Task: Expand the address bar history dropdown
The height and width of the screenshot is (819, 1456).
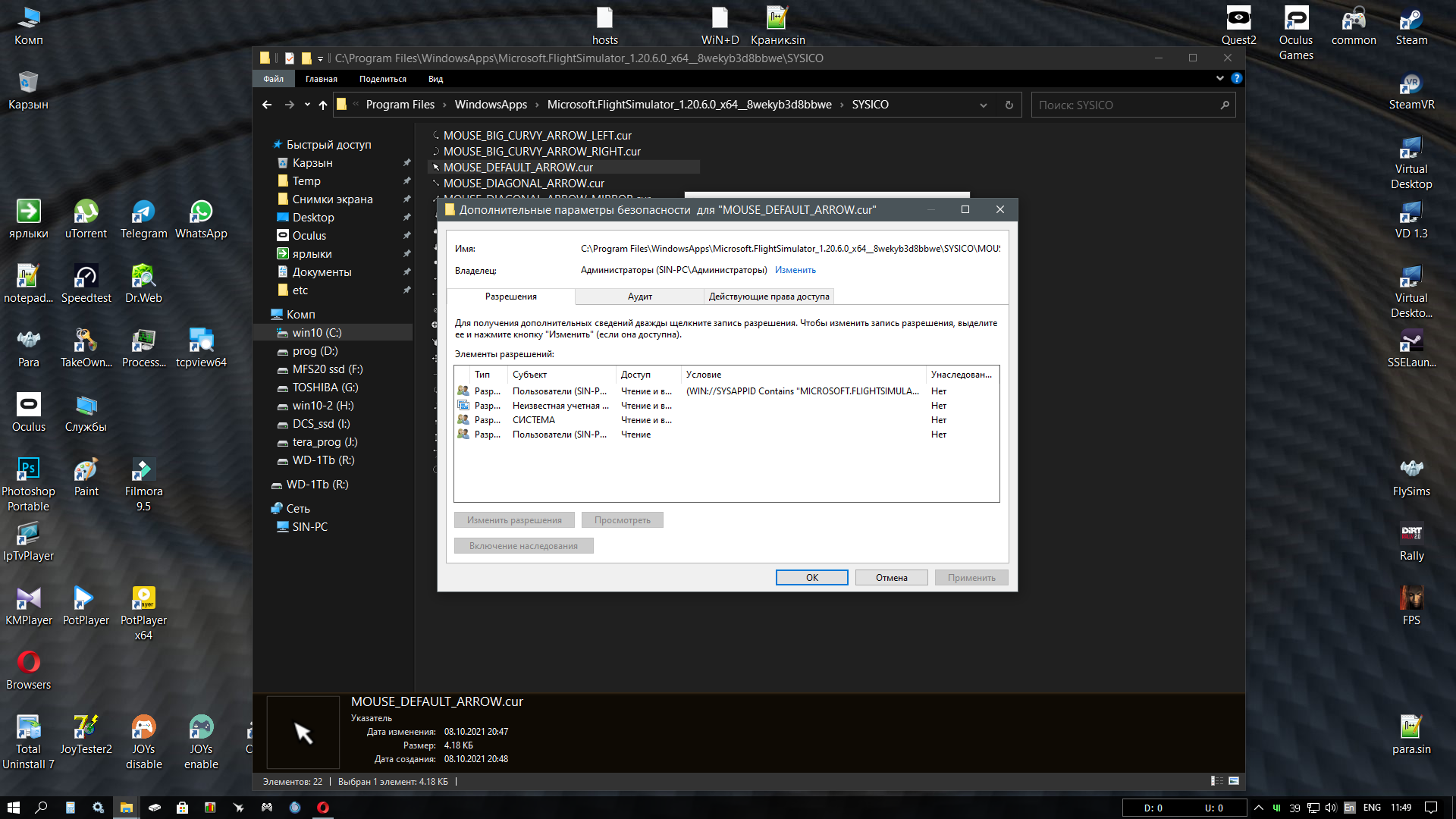Action: coord(984,105)
